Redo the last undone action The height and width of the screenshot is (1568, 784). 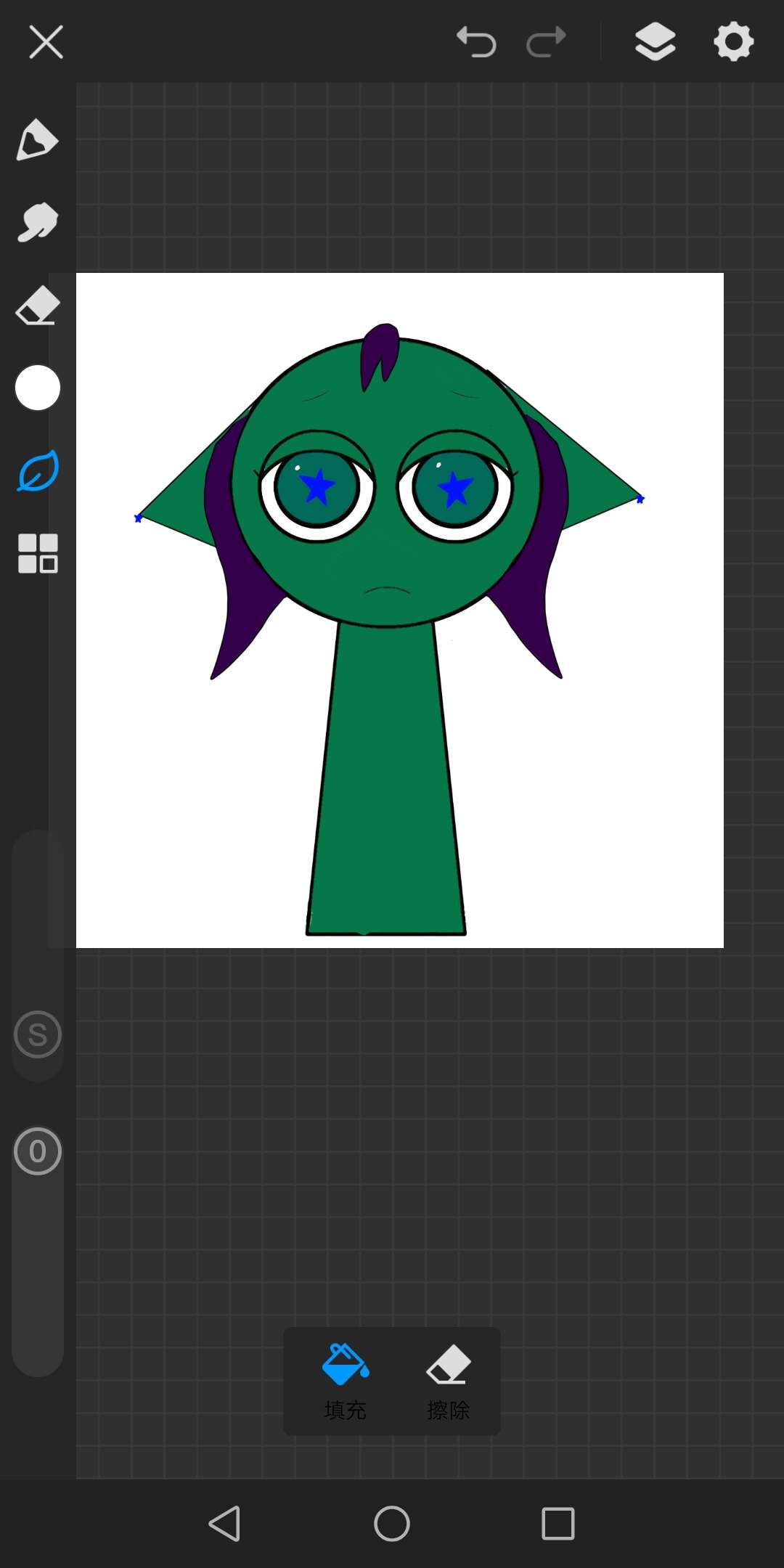[546, 41]
